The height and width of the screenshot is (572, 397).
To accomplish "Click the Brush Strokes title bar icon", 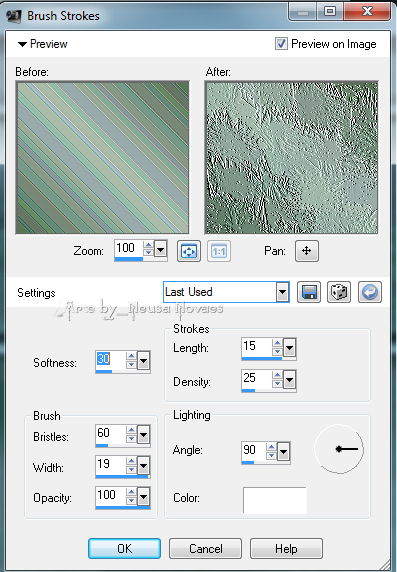I will point(14,16).
